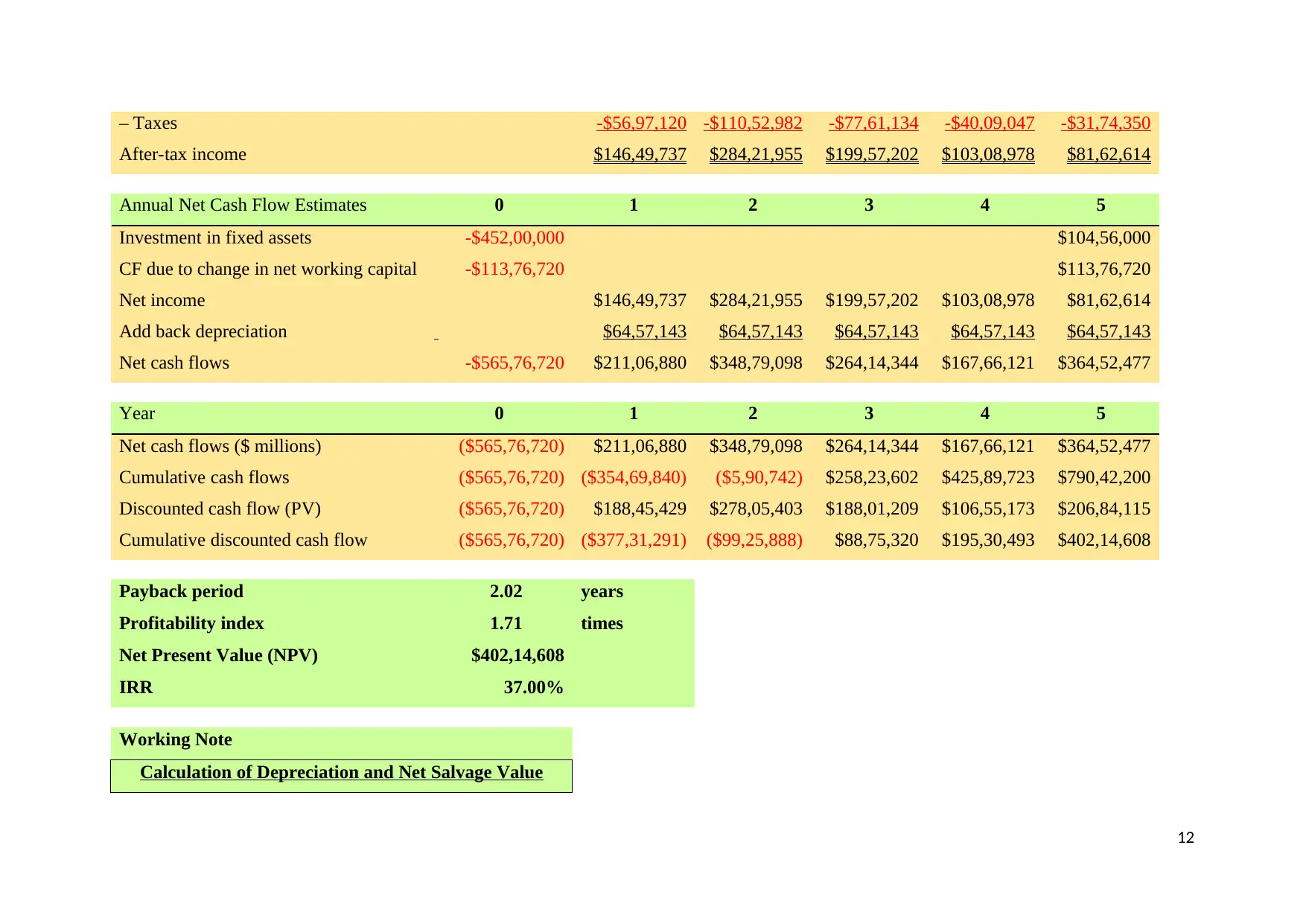Select the salvage value $104,56,000
The image size is (1306, 924).
coord(1104,238)
